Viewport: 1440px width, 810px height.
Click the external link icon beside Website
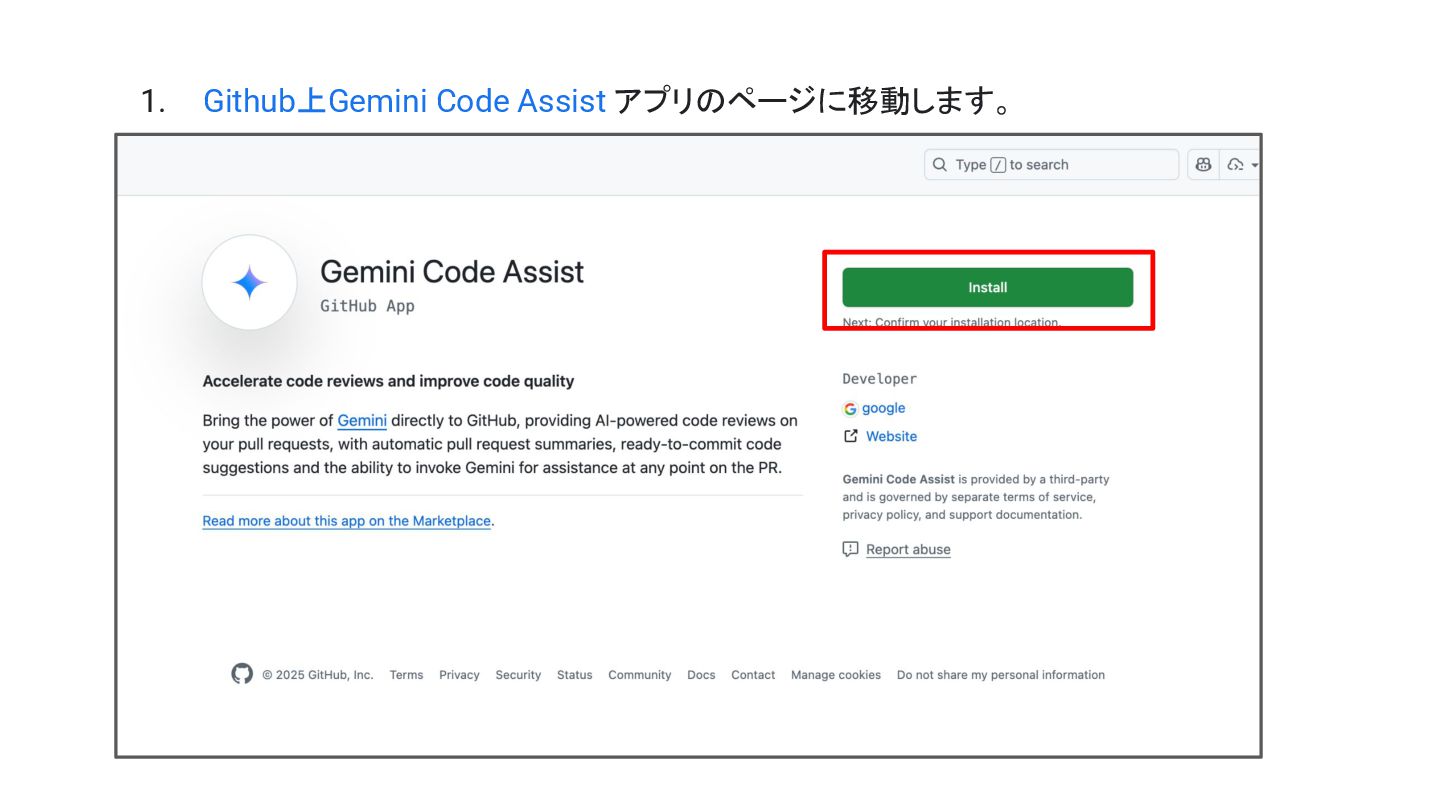pos(851,436)
